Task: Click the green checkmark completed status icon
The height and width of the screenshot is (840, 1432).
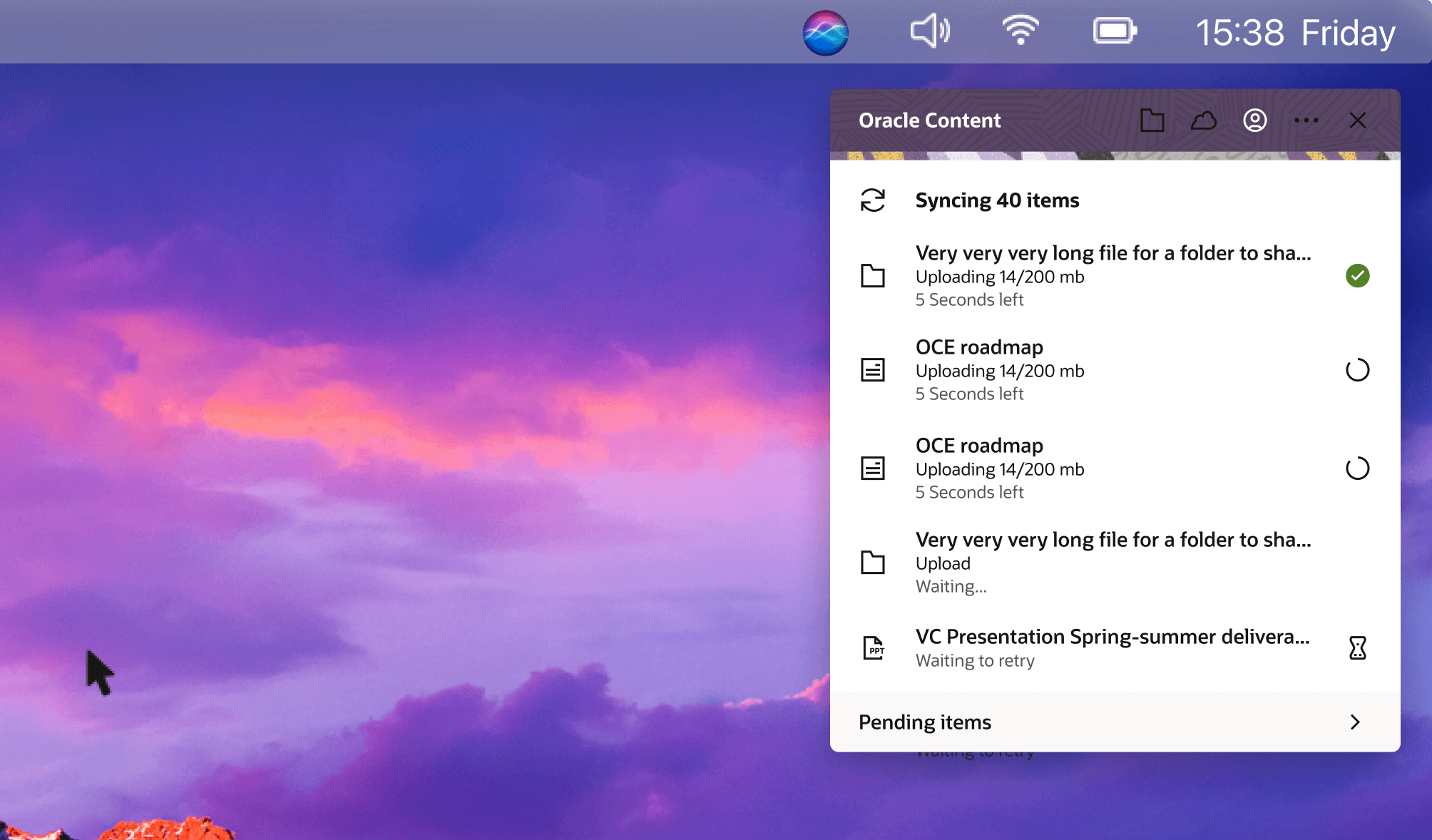Action: coord(1357,275)
